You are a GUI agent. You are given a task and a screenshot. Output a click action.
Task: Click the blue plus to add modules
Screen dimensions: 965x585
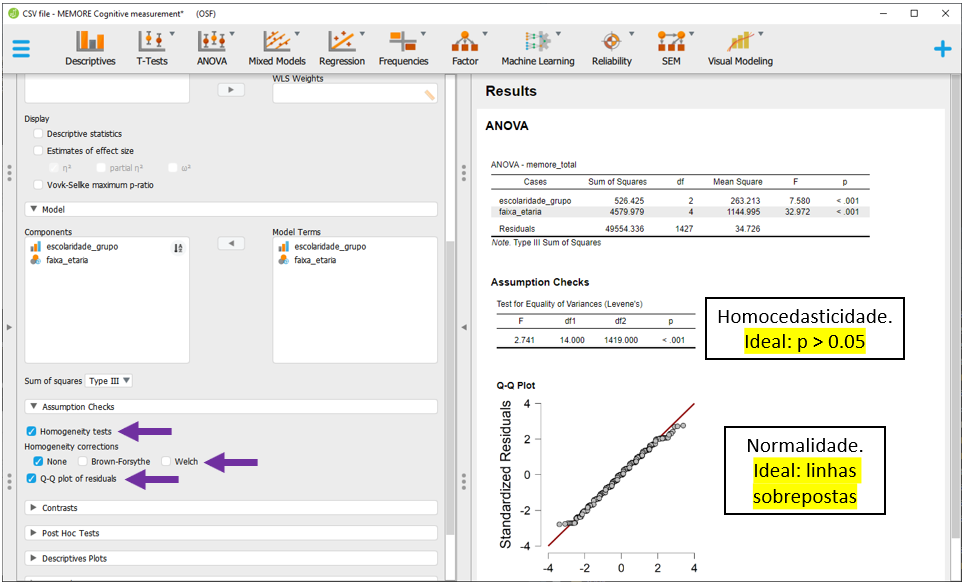click(942, 49)
